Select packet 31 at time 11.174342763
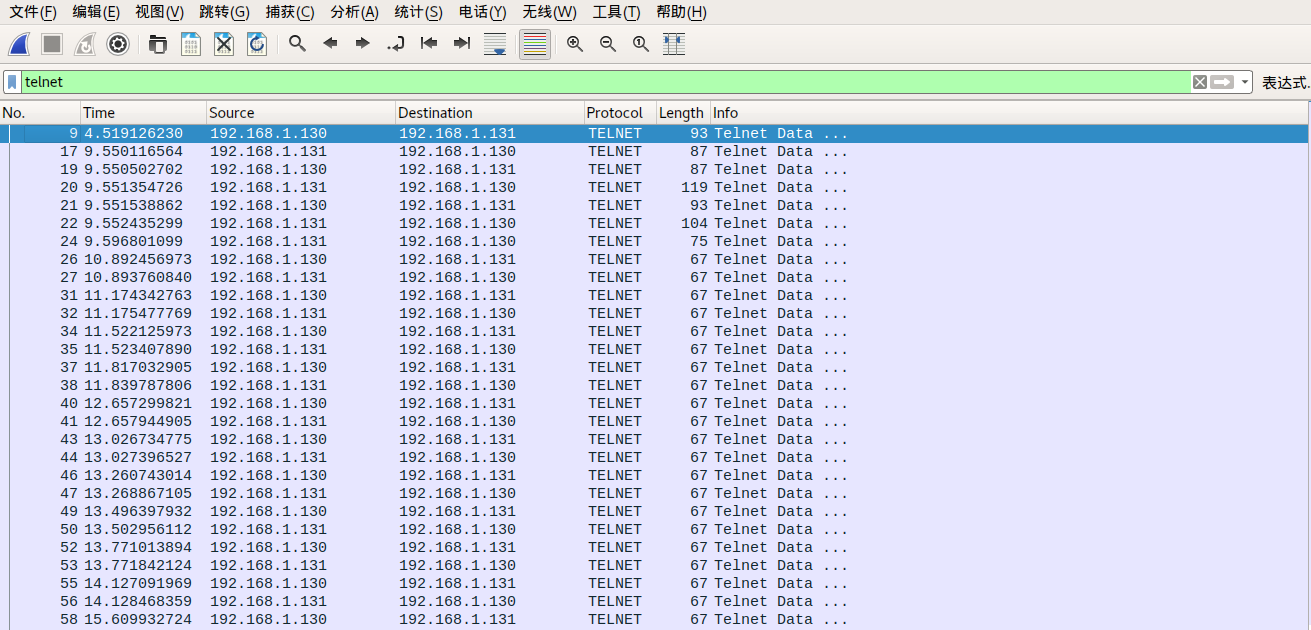1311x630 pixels. (x=655, y=295)
